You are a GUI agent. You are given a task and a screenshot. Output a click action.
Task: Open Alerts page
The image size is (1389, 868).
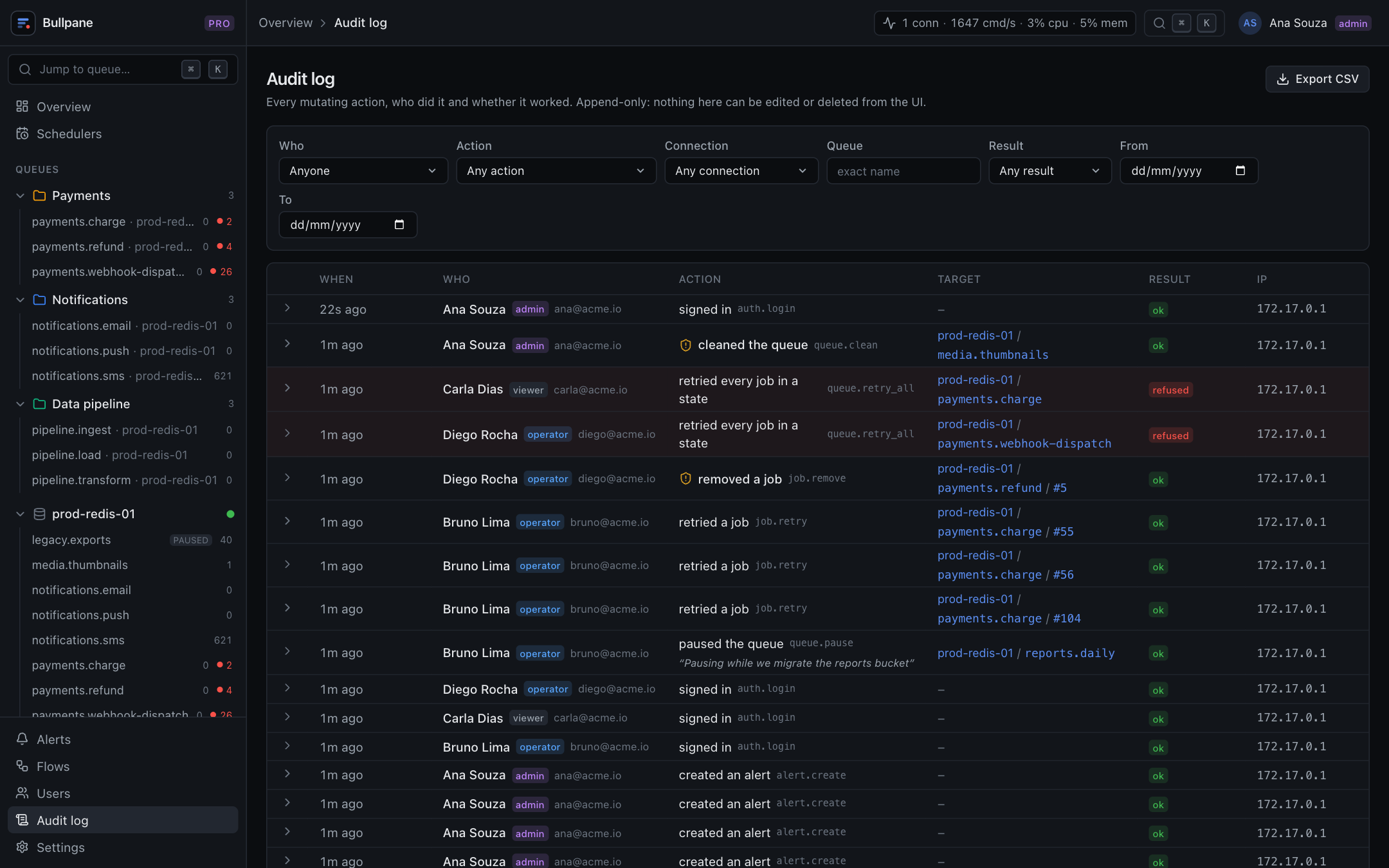click(x=123, y=739)
